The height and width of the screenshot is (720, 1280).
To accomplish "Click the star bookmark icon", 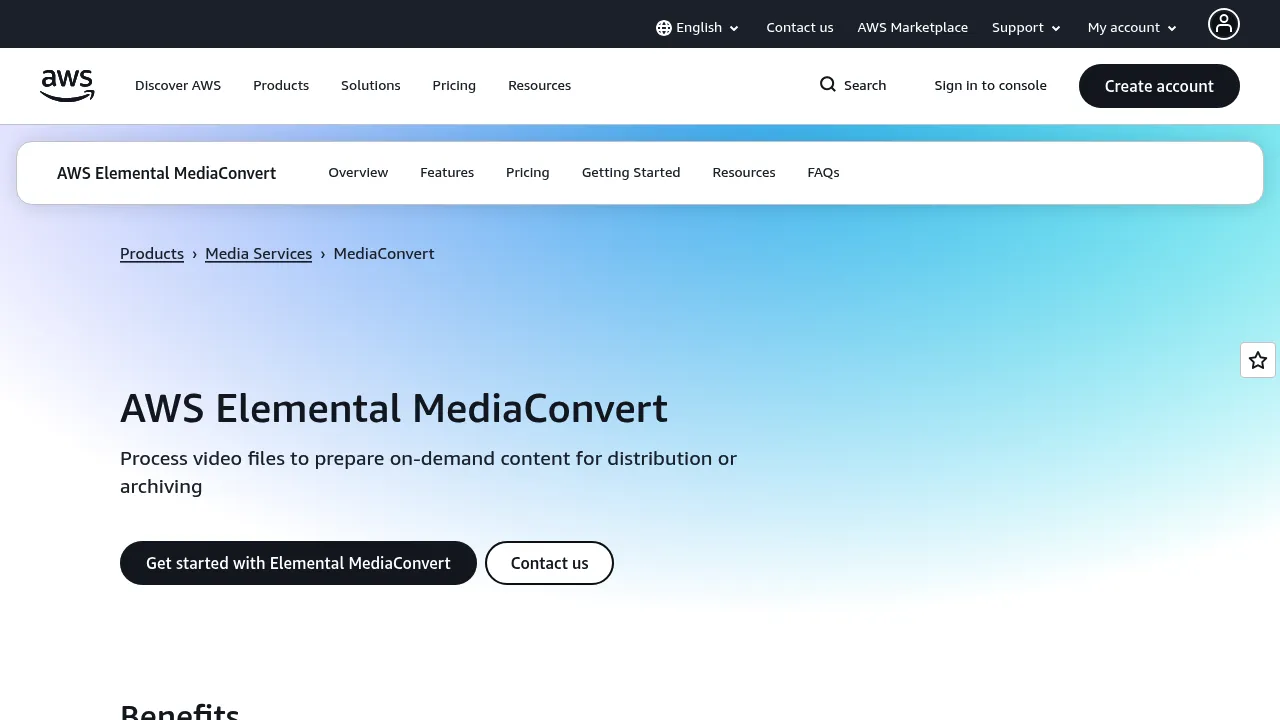I will [1258, 360].
